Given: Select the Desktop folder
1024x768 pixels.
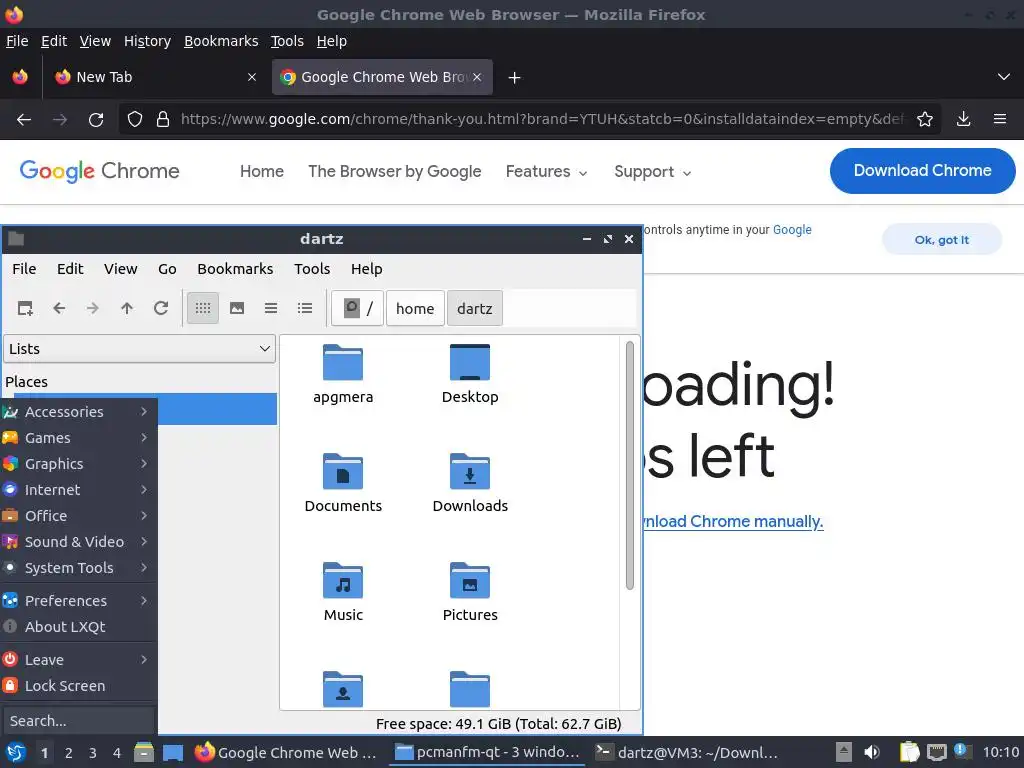Looking at the screenshot, I should (x=470, y=374).
